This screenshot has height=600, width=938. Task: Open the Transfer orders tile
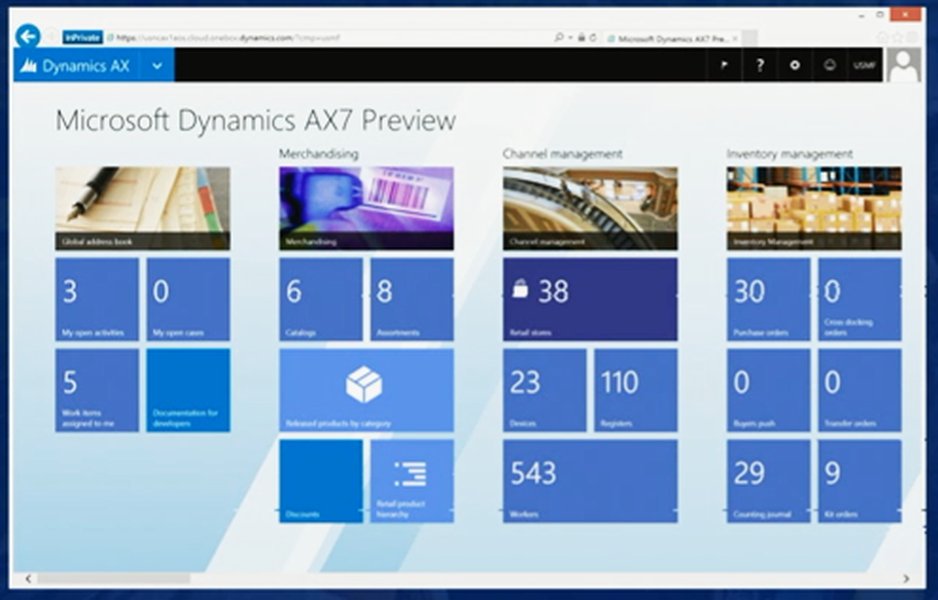coord(860,390)
